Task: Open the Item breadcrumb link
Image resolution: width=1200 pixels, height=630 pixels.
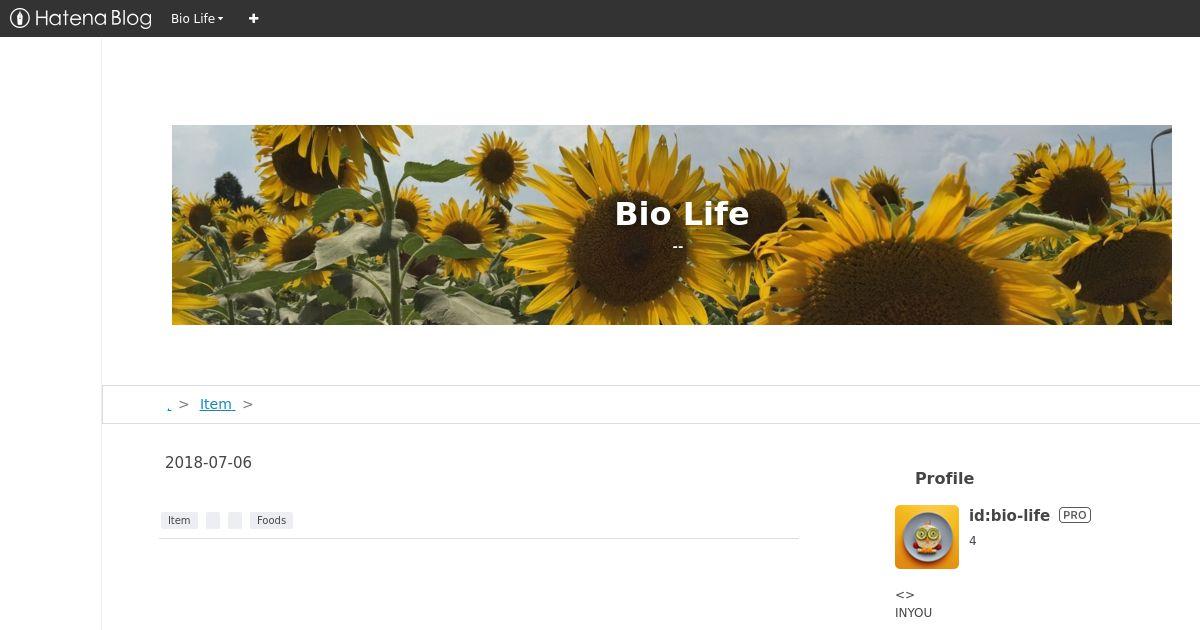Action: (216, 404)
